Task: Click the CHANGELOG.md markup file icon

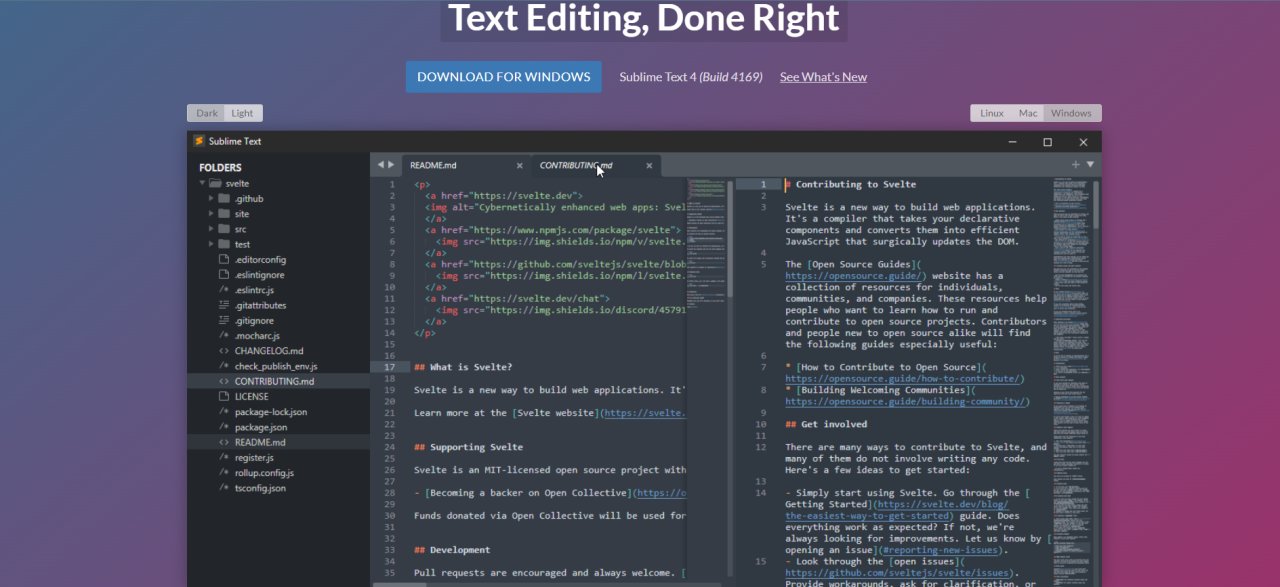Action: 224,351
